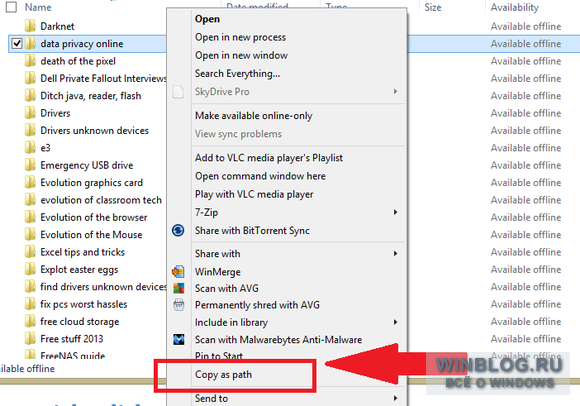Click the free cloud storage folder icon
Image resolution: width=580 pixels, height=406 pixels.
(x=30, y=322)
